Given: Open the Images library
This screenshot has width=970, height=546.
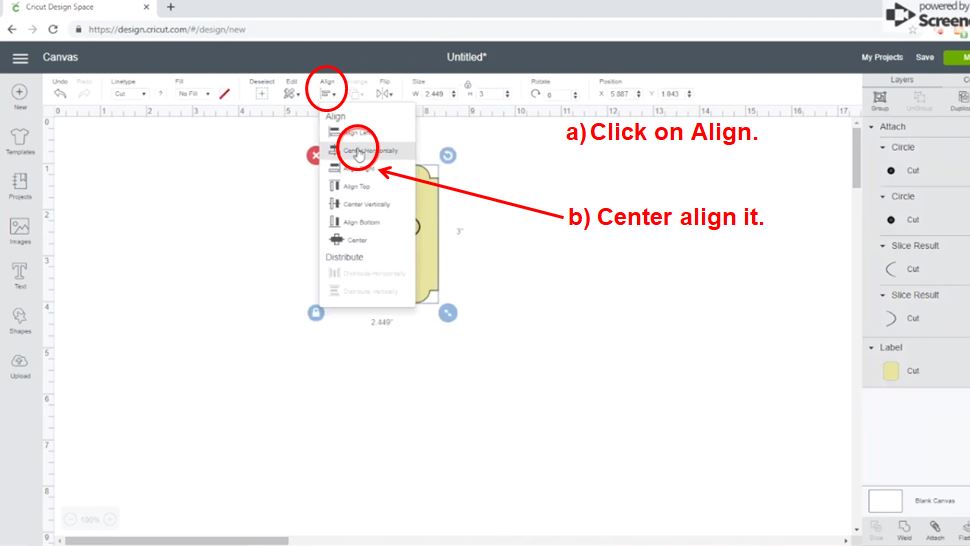Looking at the screenshot, I should [x=20, y=226].
